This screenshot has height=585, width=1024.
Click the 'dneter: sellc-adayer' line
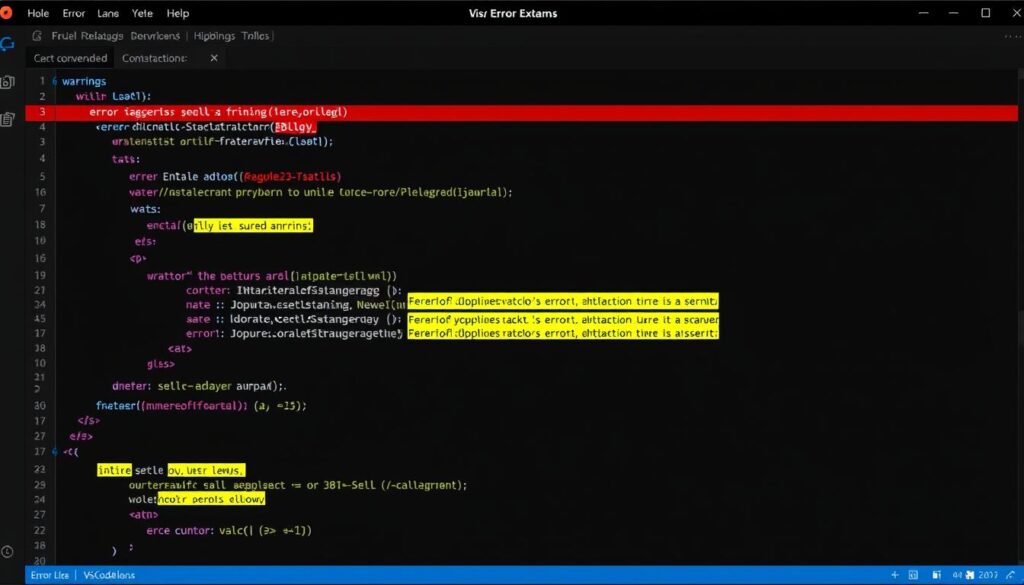pyautogui.click(x=199, y=387)
